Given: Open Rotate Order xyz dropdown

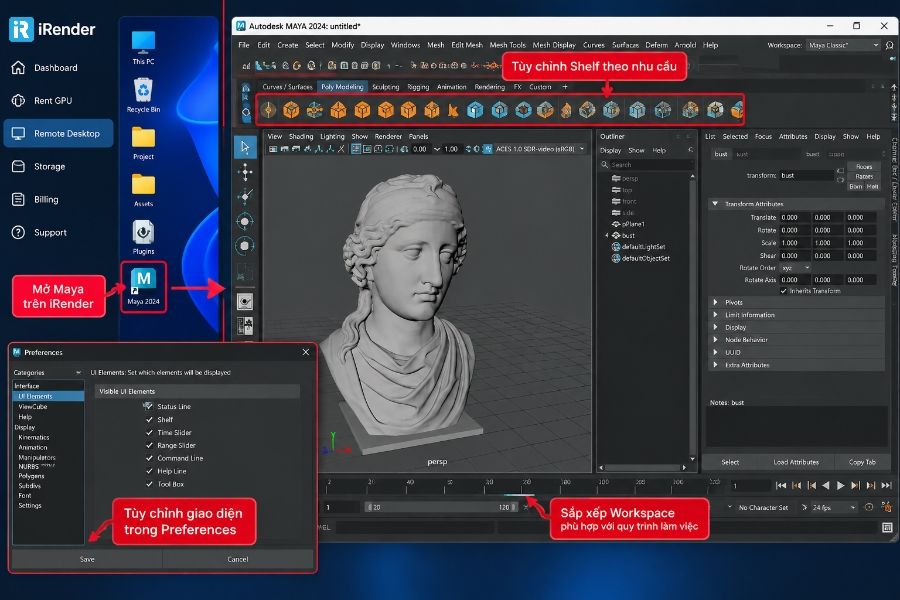Looking at the screenshot, I should [x=795, y=268].
